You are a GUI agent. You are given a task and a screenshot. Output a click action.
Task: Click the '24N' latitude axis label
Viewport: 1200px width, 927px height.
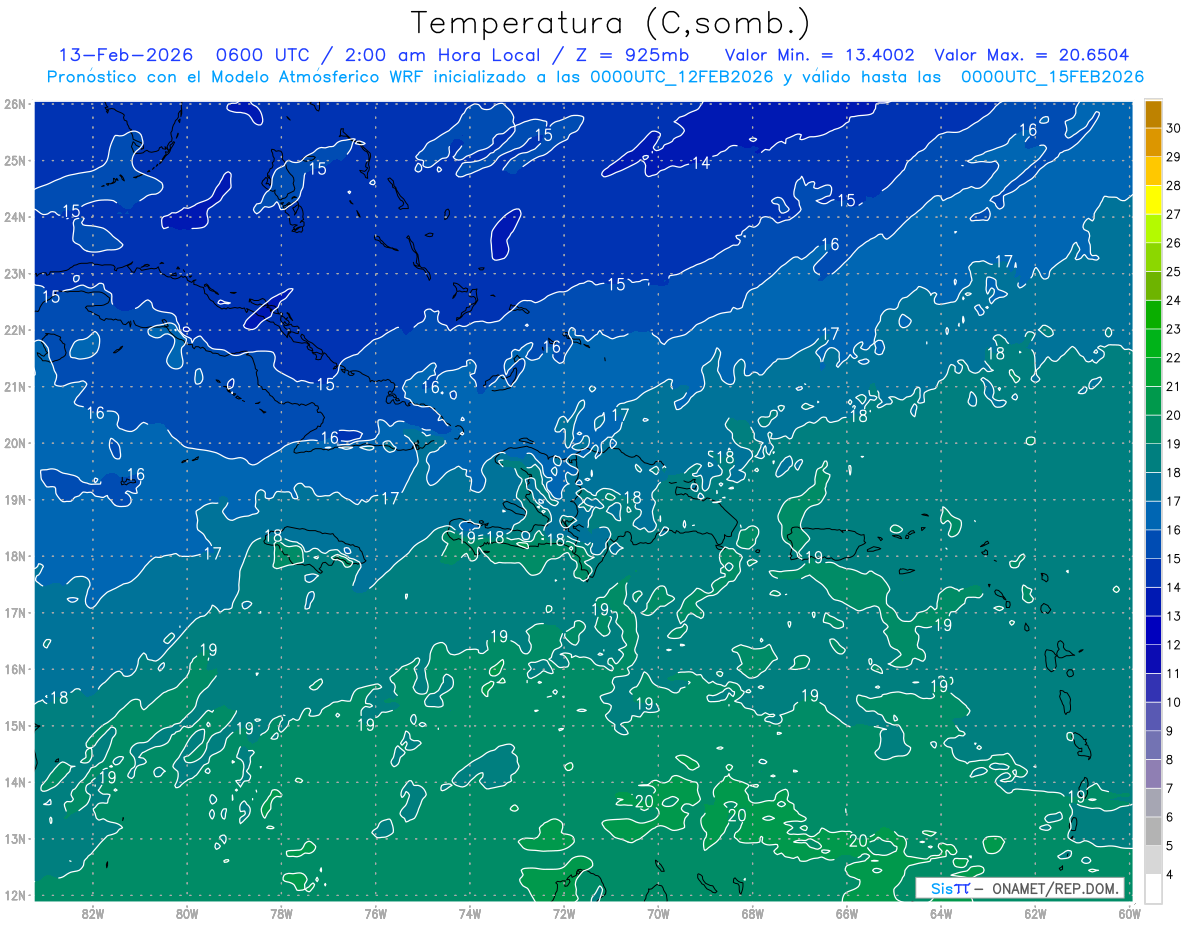pyautogui.click(x=15, y=217)
